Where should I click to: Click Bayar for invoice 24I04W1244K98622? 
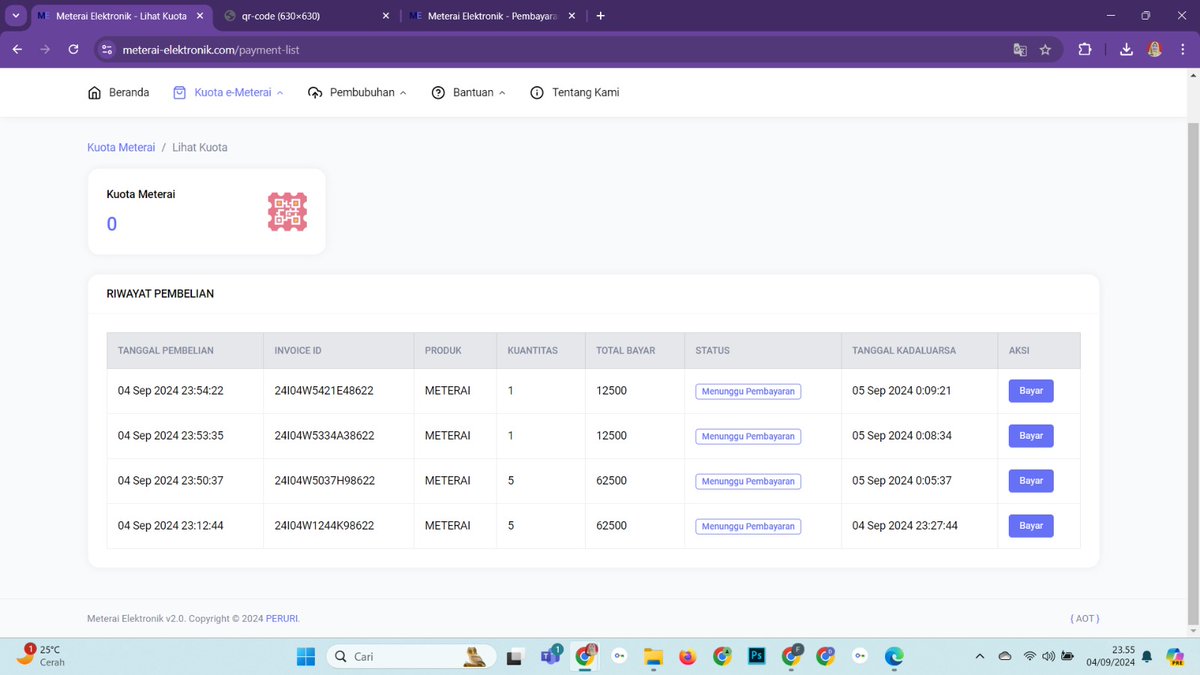tap(1031, 526)
